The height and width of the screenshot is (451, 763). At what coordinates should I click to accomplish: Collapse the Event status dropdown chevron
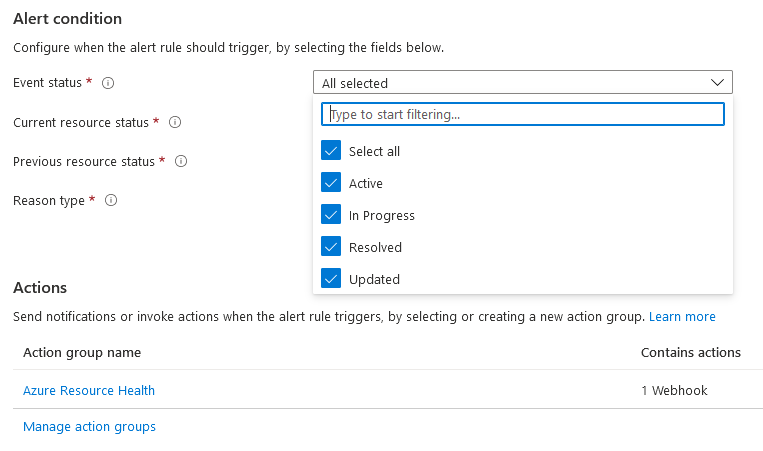(x=717, y=83)
